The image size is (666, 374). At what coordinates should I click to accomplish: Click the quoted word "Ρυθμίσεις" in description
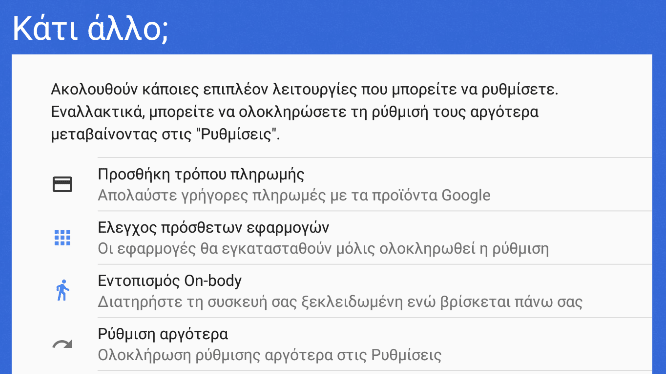click(x=236, y=134)
